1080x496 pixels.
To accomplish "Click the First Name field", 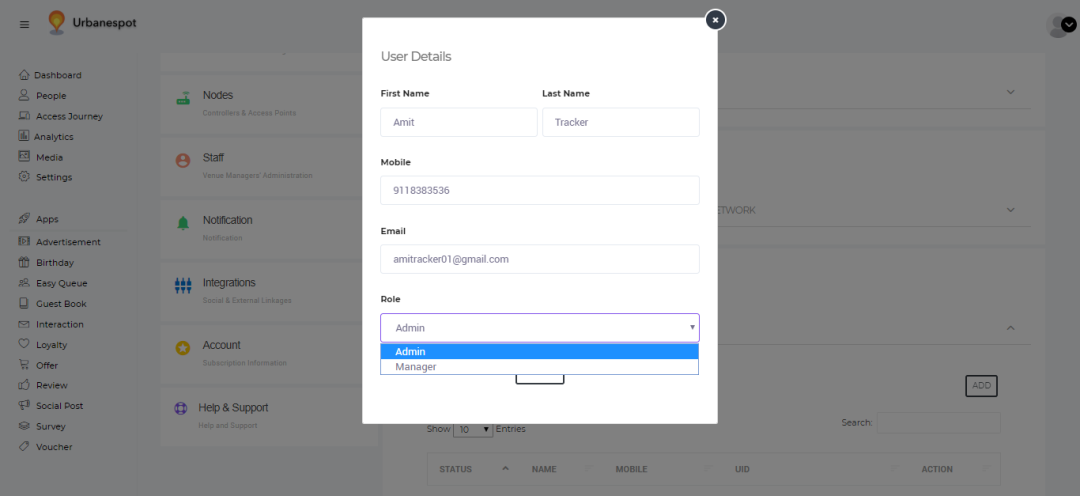I will (x=459, y=122).
